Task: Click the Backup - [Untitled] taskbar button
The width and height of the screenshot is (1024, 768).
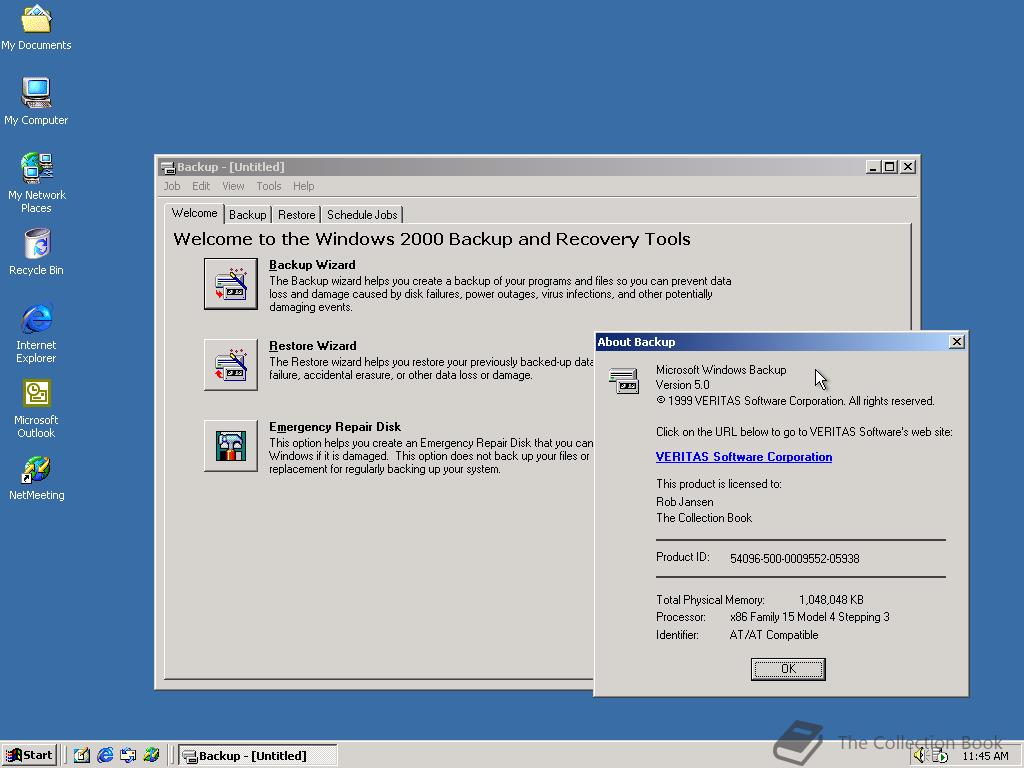Action: point(258,756)
